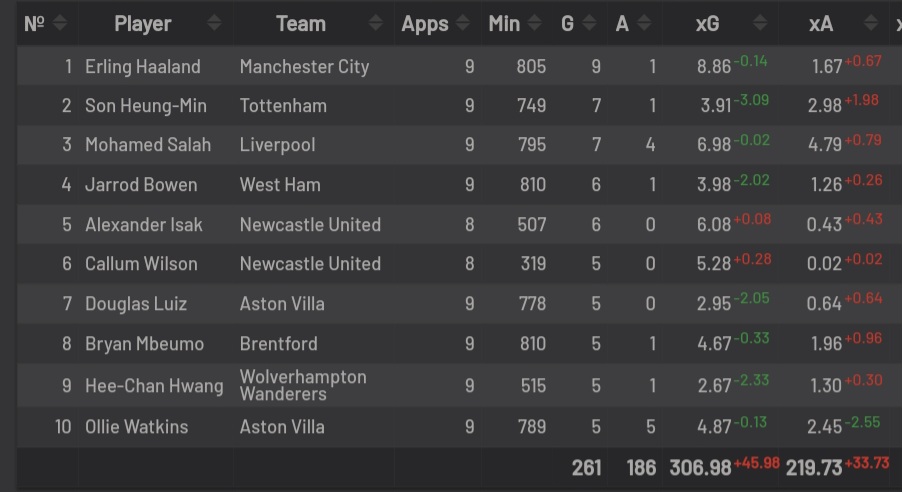The image size is (902, 492).
Task: Click sort arrows next to Player header
Action: tap(214, 23)
